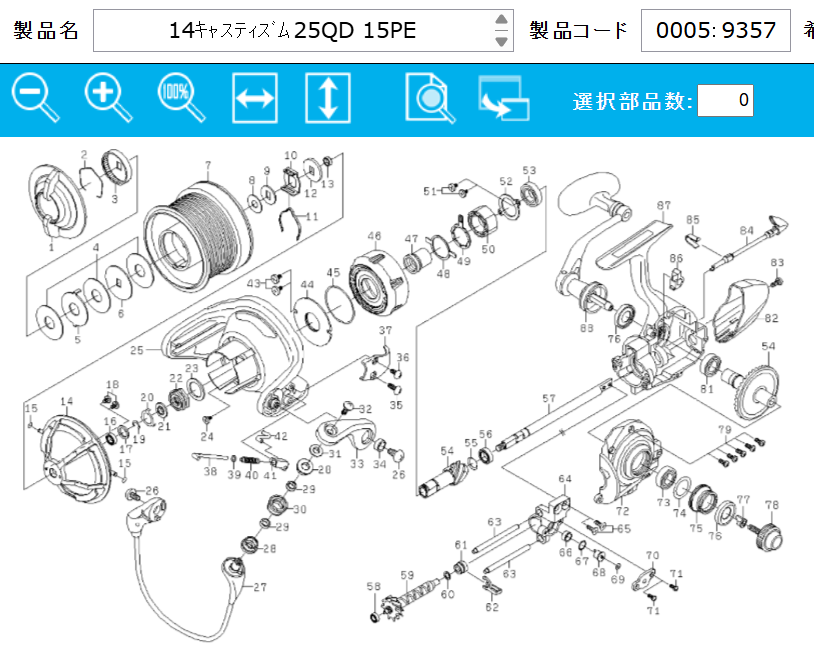814x660 pixels.
Task: Select part number 82 cover label
Action: tap(771, 318)
